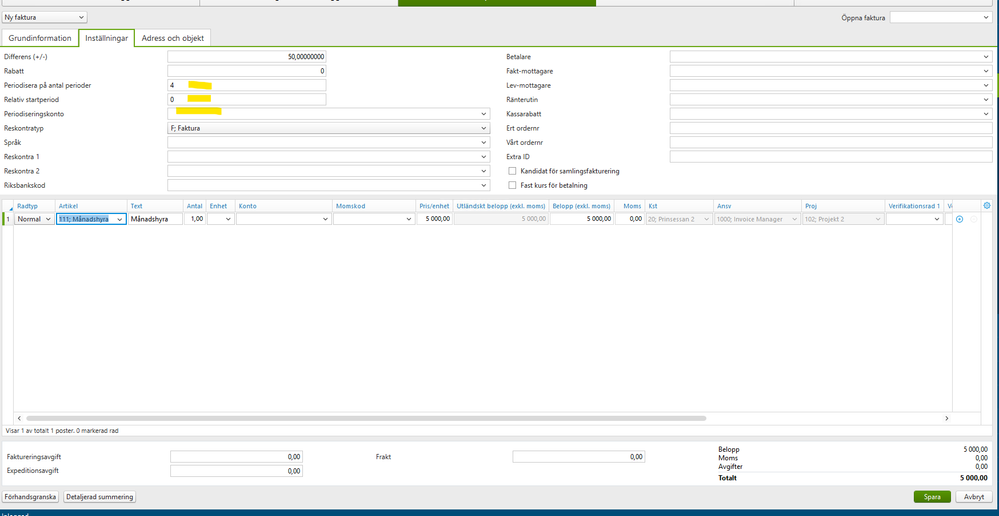Screen dimensions: 999x516
Task: Click the Kst column header
Action: (679, 206)
